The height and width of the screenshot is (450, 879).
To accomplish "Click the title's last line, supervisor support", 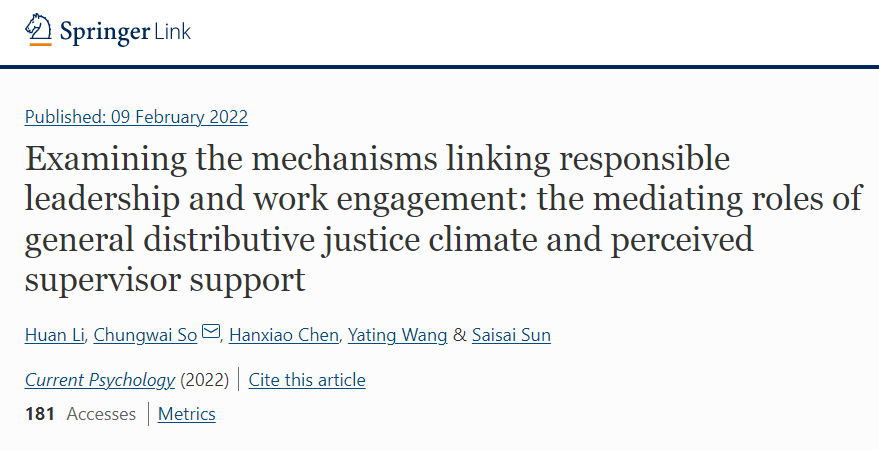I will pos(165,278).
